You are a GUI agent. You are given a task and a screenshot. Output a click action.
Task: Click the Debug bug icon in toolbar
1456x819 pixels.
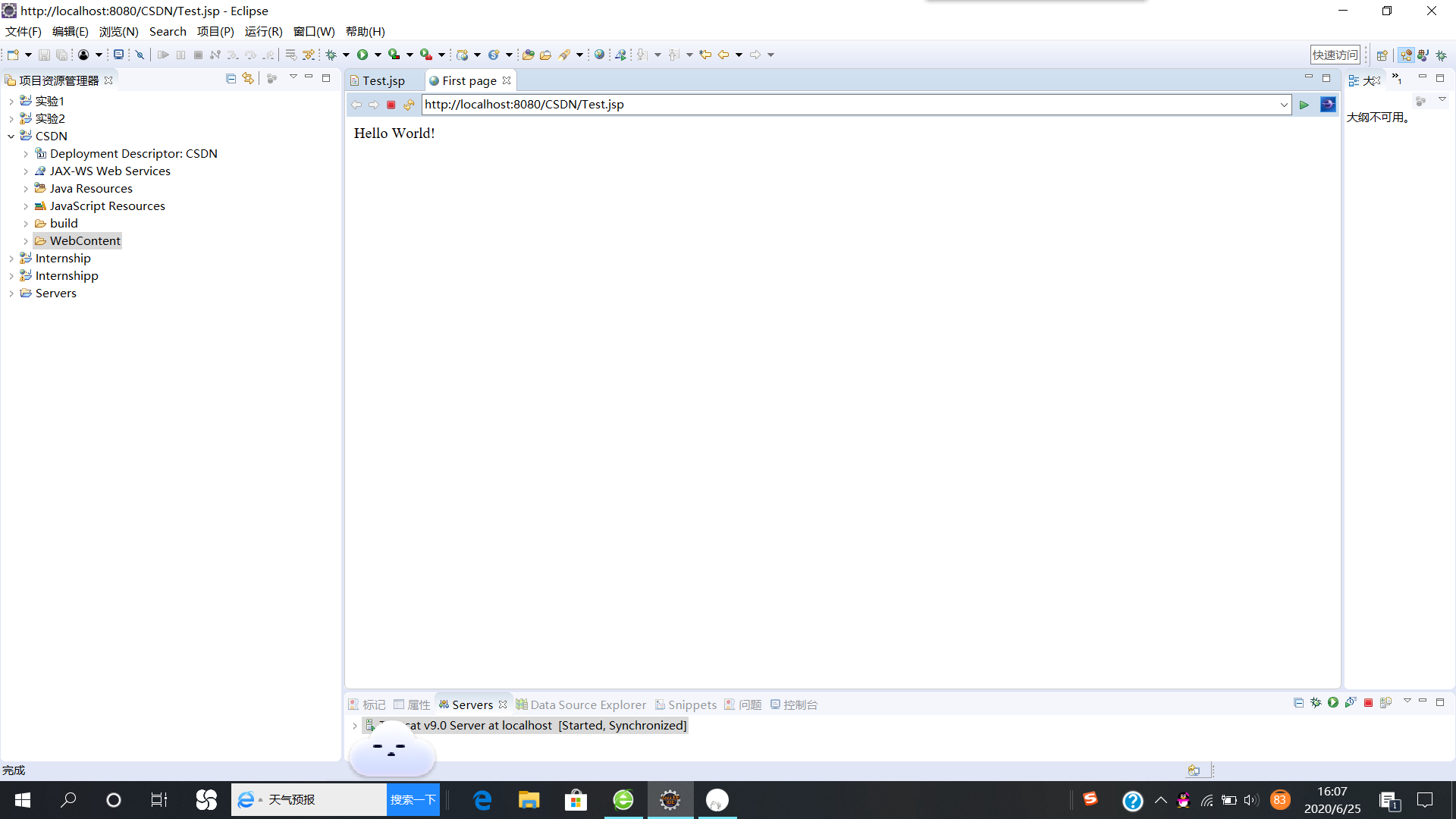[x=331, y=55]
